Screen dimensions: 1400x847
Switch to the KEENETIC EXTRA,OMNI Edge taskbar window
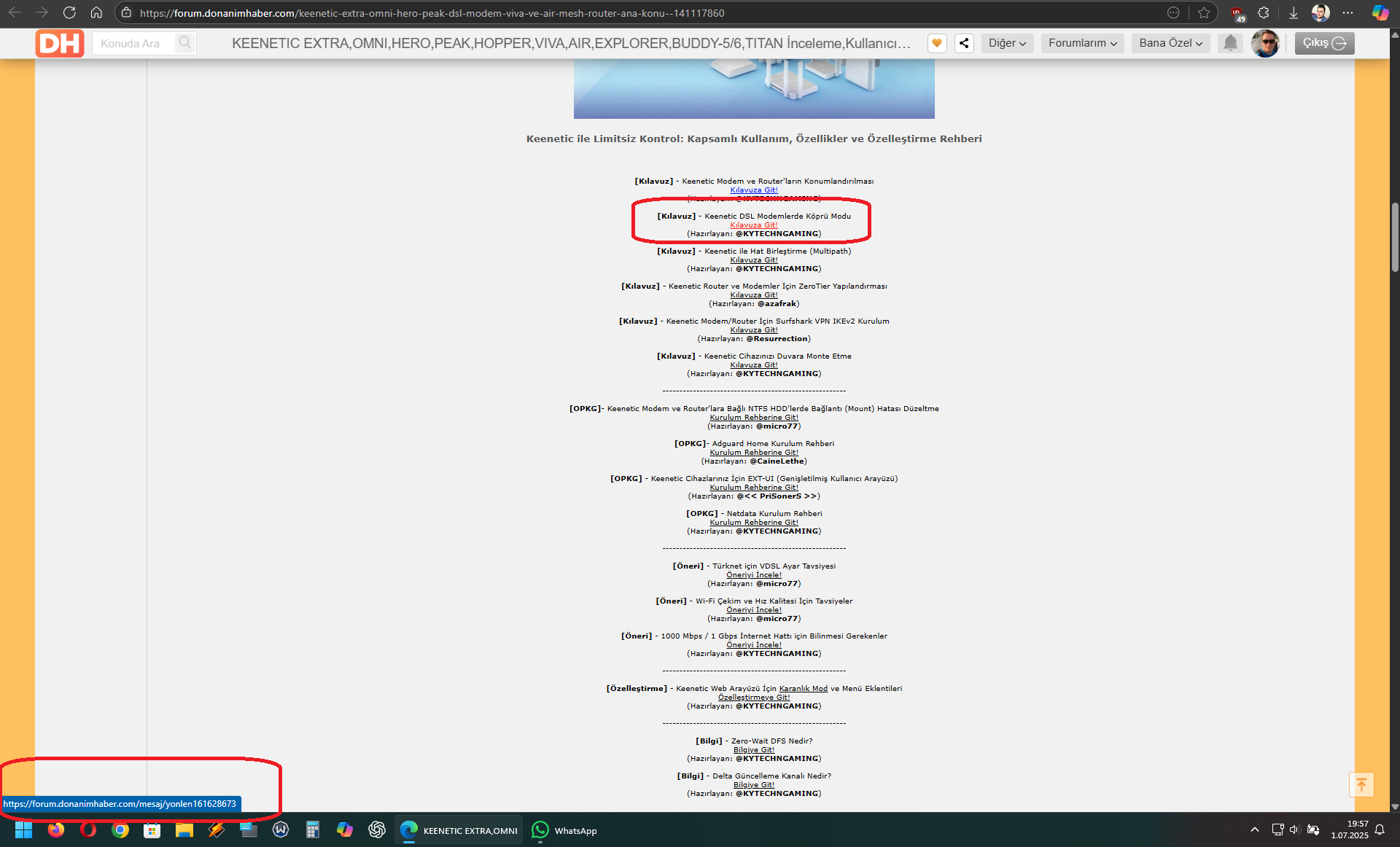(459, 830)
